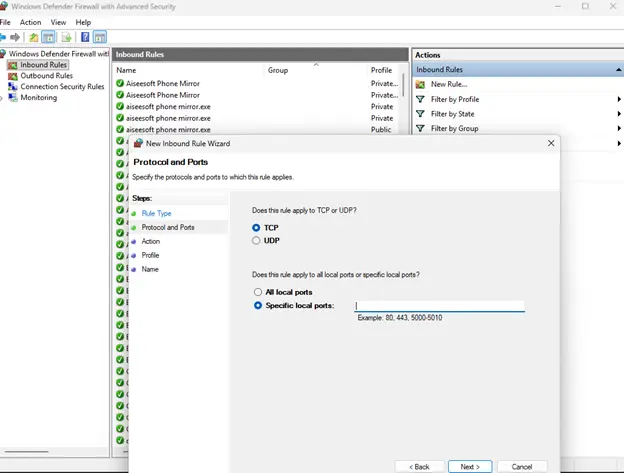
Task: Click the Specific local ports text field
Action: 439,306
